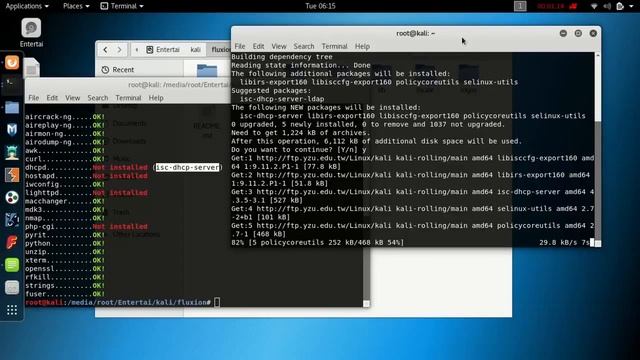Viewport: 640px width, 360px height.
Task: Open Firefox from the dock
Action: tap(12, 62)
